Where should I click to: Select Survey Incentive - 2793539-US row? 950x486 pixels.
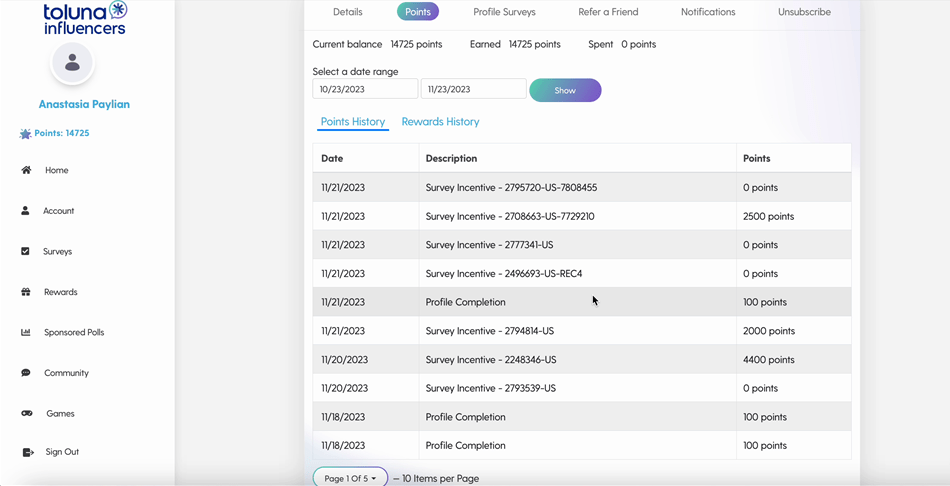coord(582,388)
